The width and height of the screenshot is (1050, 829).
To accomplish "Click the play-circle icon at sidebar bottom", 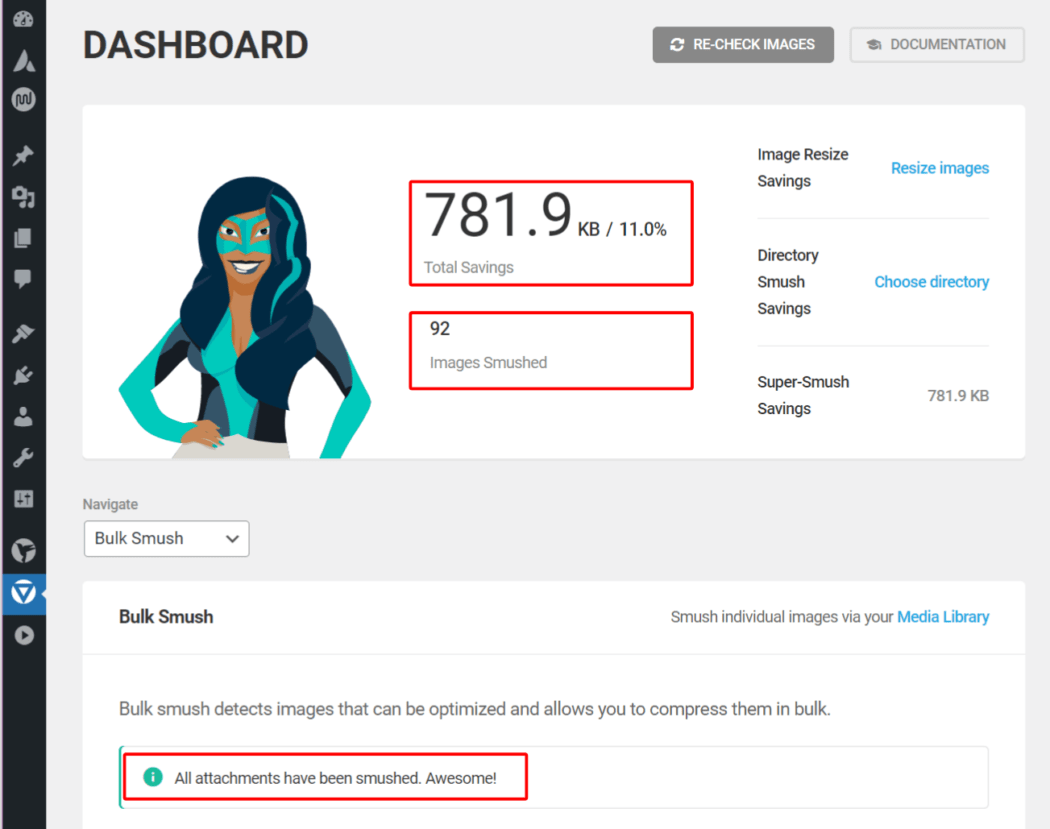I will 23,635.
